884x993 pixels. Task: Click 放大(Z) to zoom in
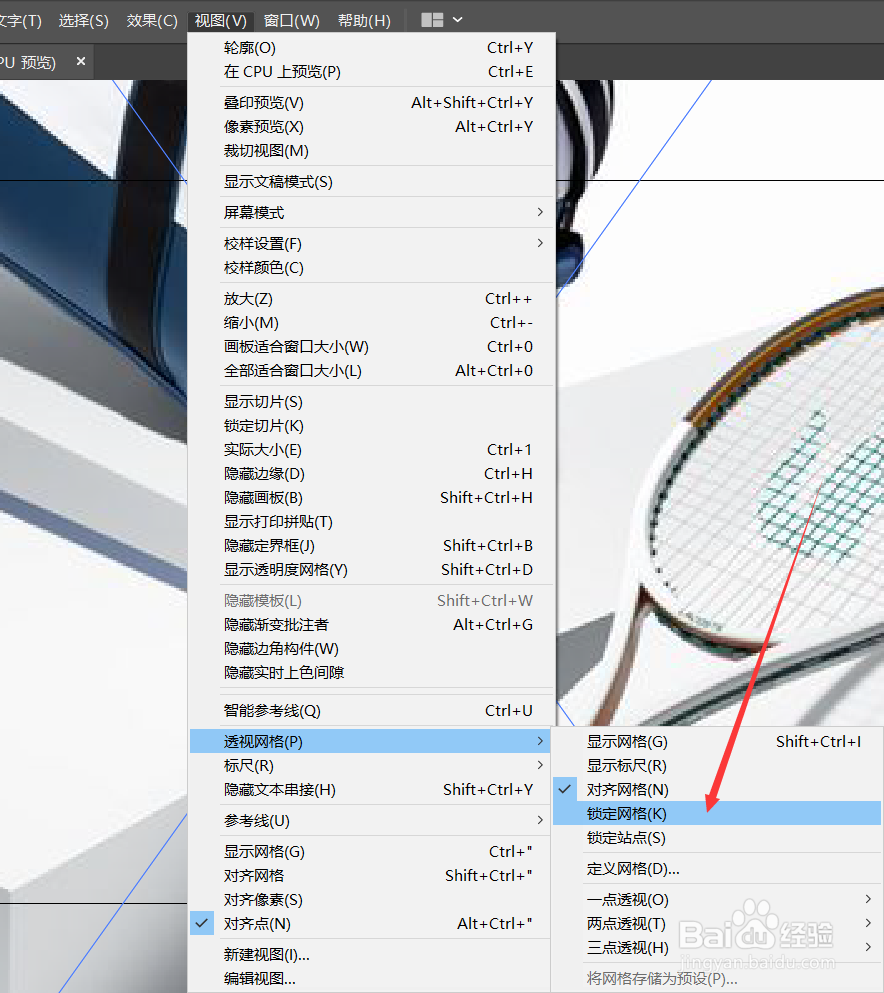pyautogui.click(x=372, y=298)
